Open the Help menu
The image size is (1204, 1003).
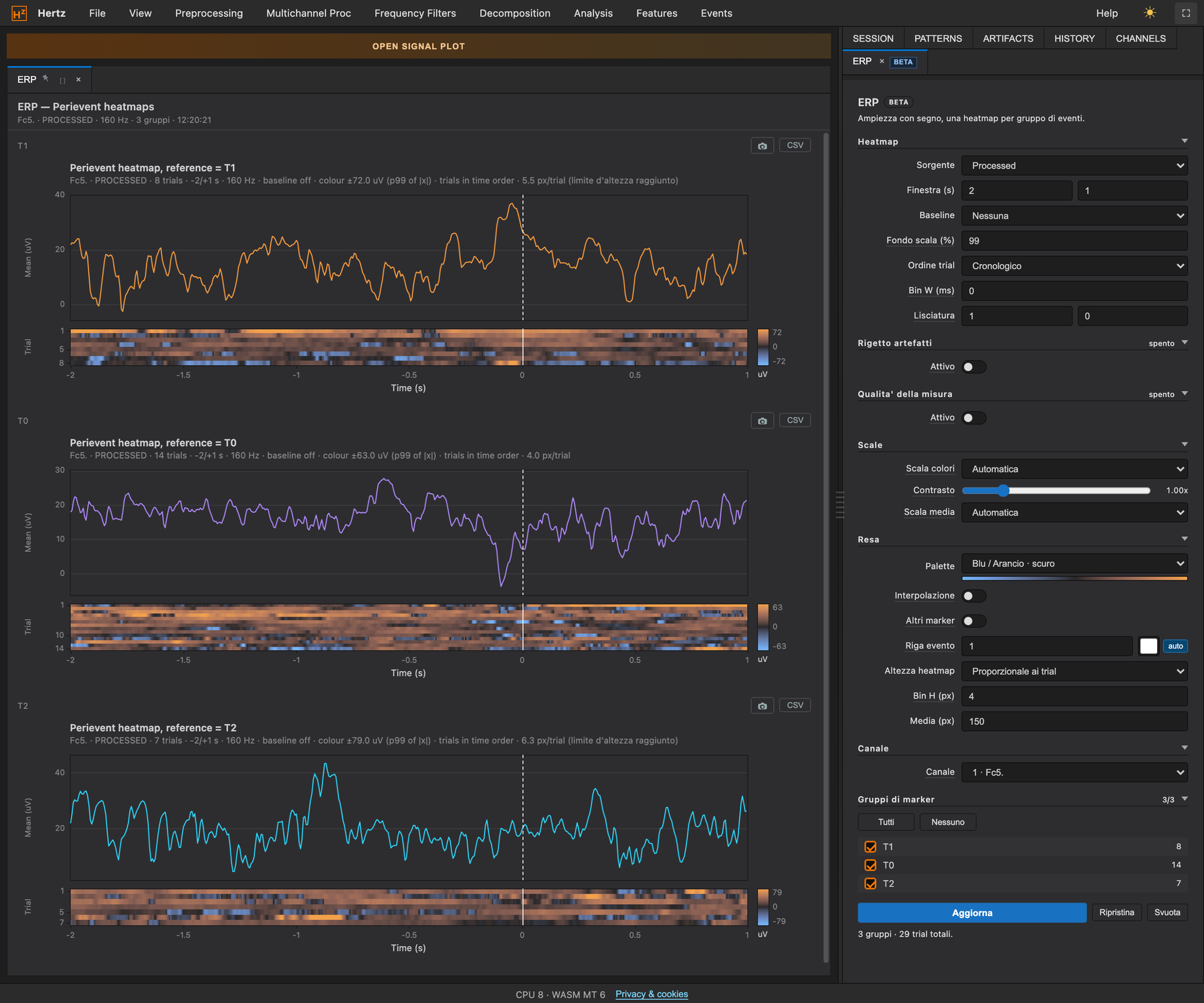coord(1106,13)
